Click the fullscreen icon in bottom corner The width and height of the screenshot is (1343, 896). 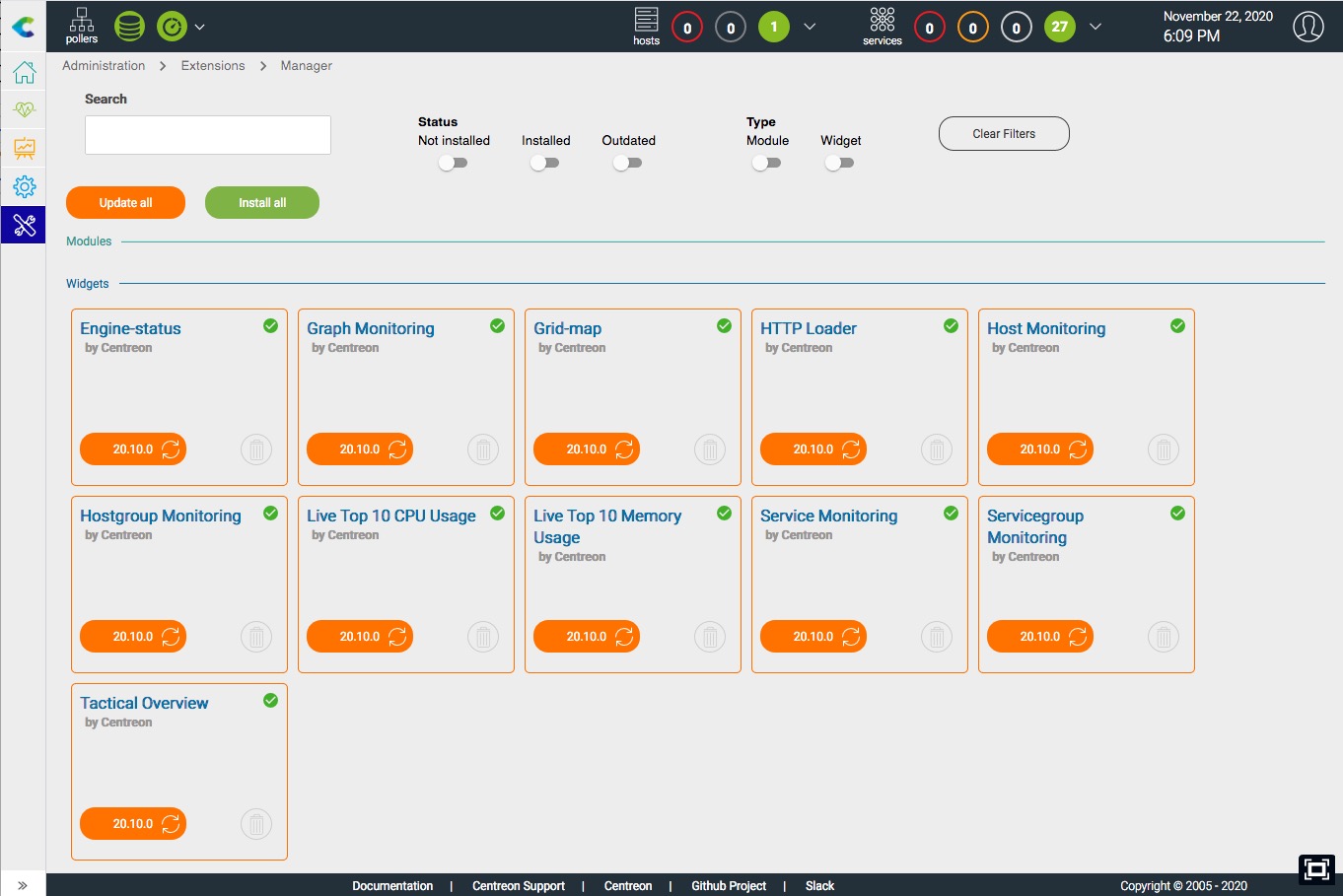tap(1315, 868)
